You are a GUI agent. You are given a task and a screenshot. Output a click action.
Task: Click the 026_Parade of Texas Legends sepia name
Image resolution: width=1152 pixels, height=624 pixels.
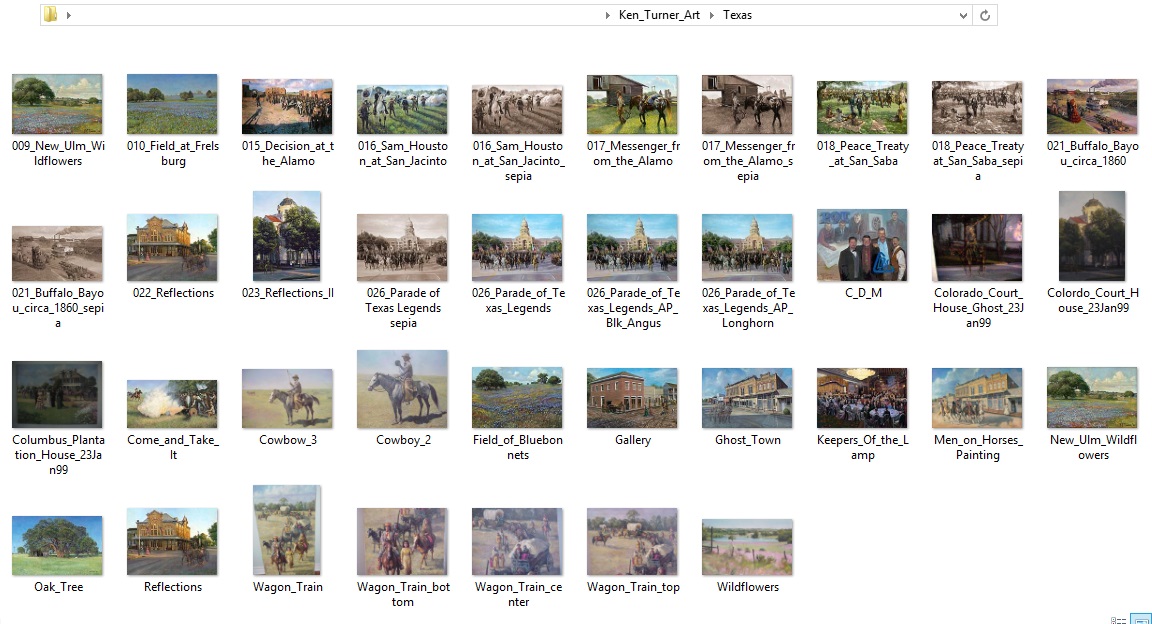pyautogui.click(x=403, y=308)
